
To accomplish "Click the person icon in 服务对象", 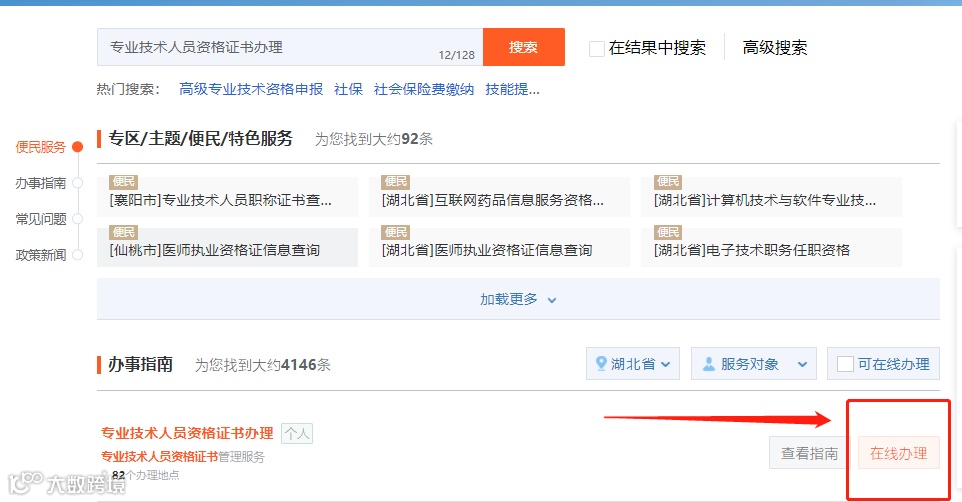I will [709, 364].
